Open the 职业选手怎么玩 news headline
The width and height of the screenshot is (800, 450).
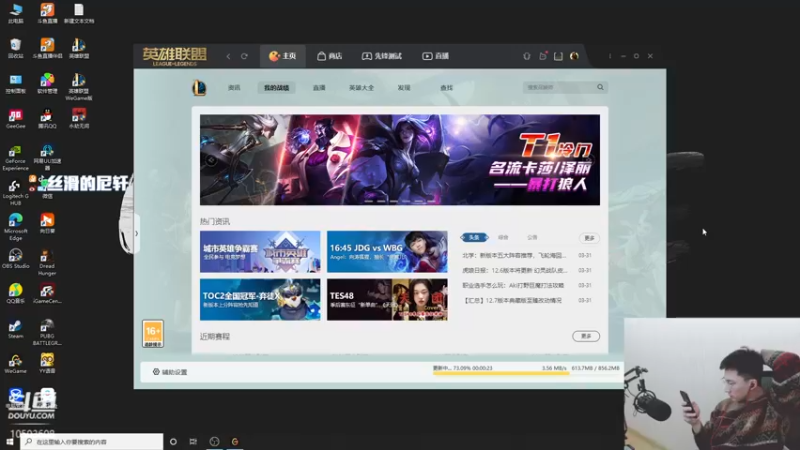513,285
